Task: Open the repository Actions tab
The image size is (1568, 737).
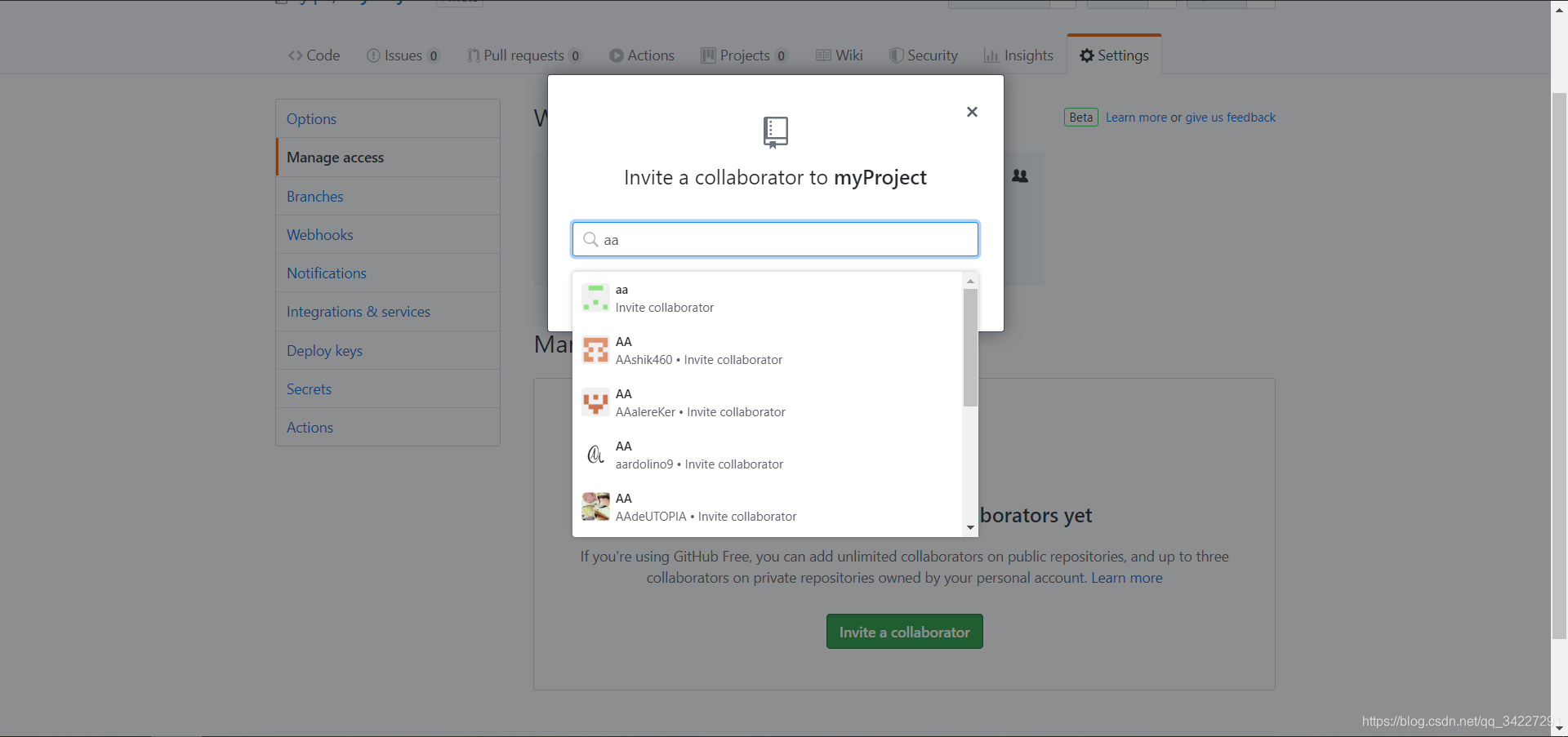Action: [642, 55]
